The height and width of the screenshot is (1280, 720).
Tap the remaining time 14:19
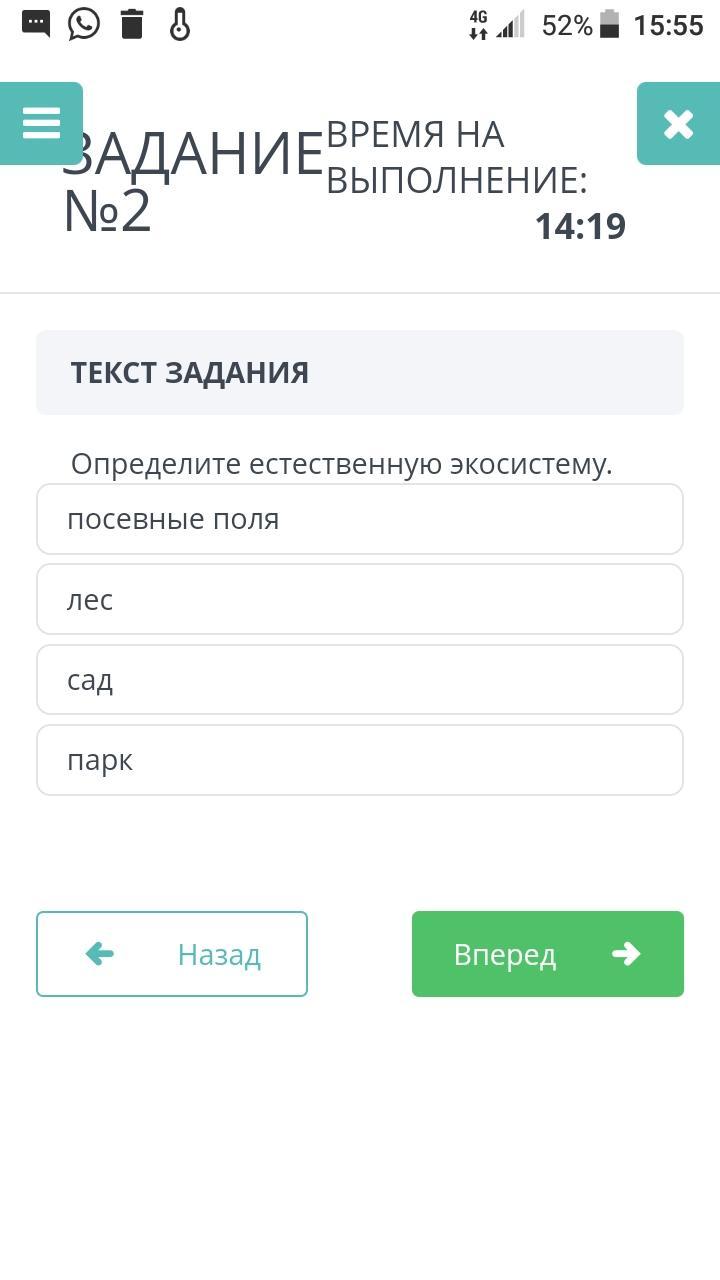(x=580, y=226)
